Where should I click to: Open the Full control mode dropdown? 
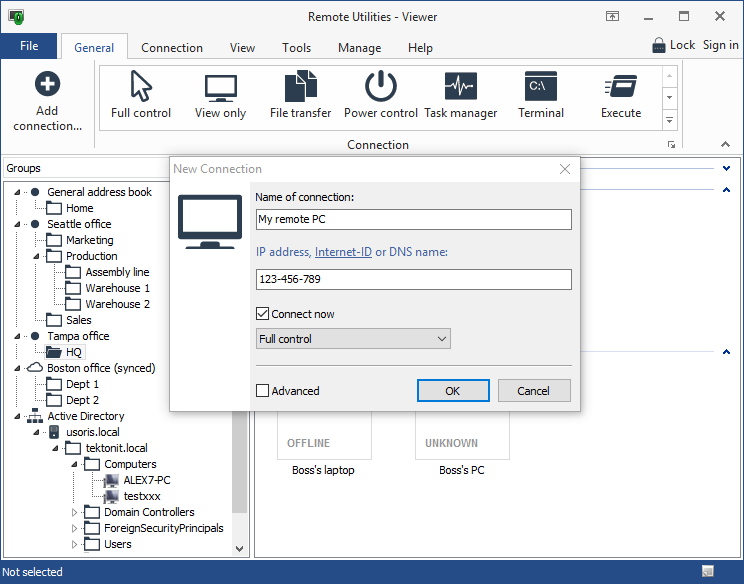353,339
